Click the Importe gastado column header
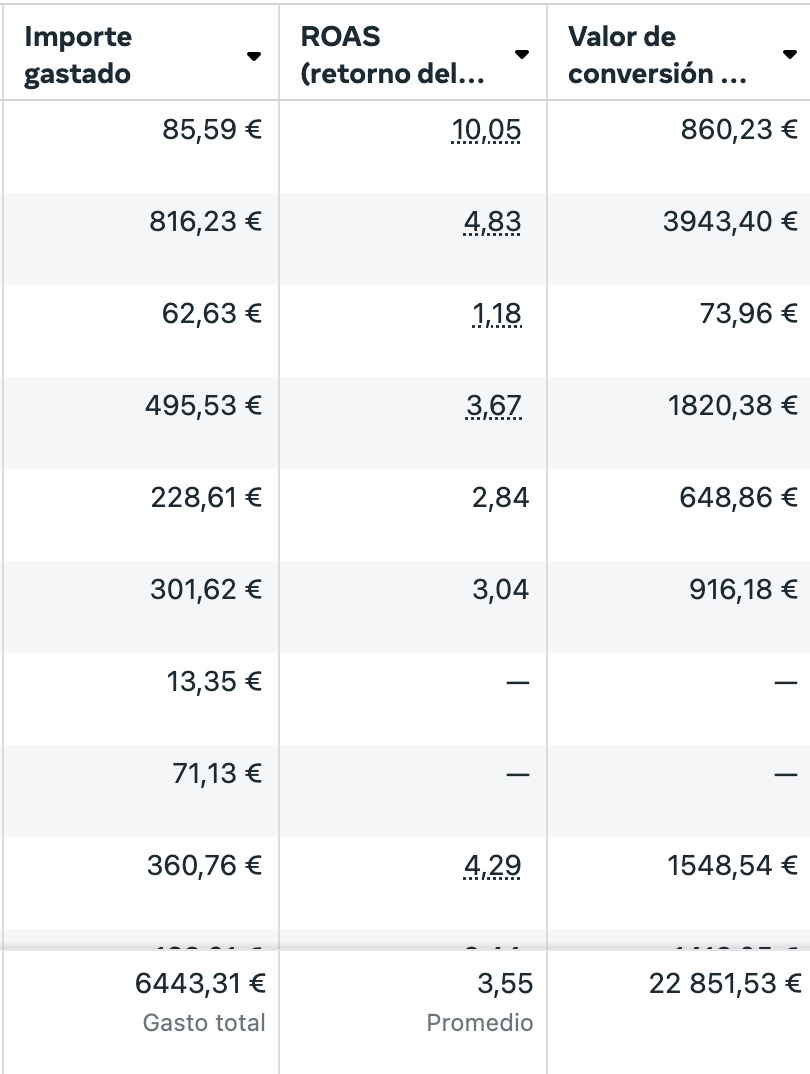This screenshot has width=810, height=1074. tap(78, 55)
